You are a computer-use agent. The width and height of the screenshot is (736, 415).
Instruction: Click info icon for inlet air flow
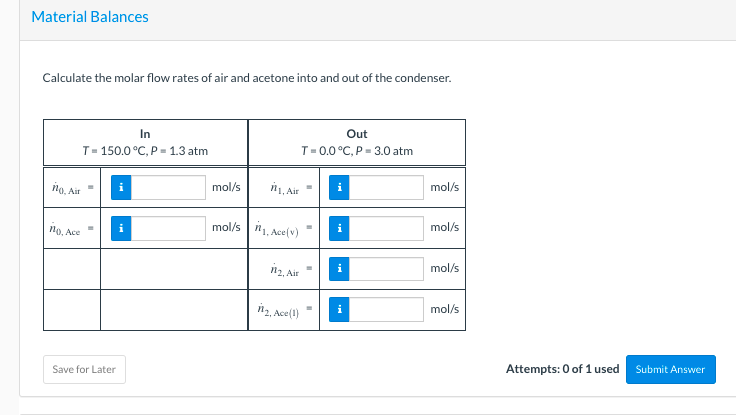[x=121, y=187]
